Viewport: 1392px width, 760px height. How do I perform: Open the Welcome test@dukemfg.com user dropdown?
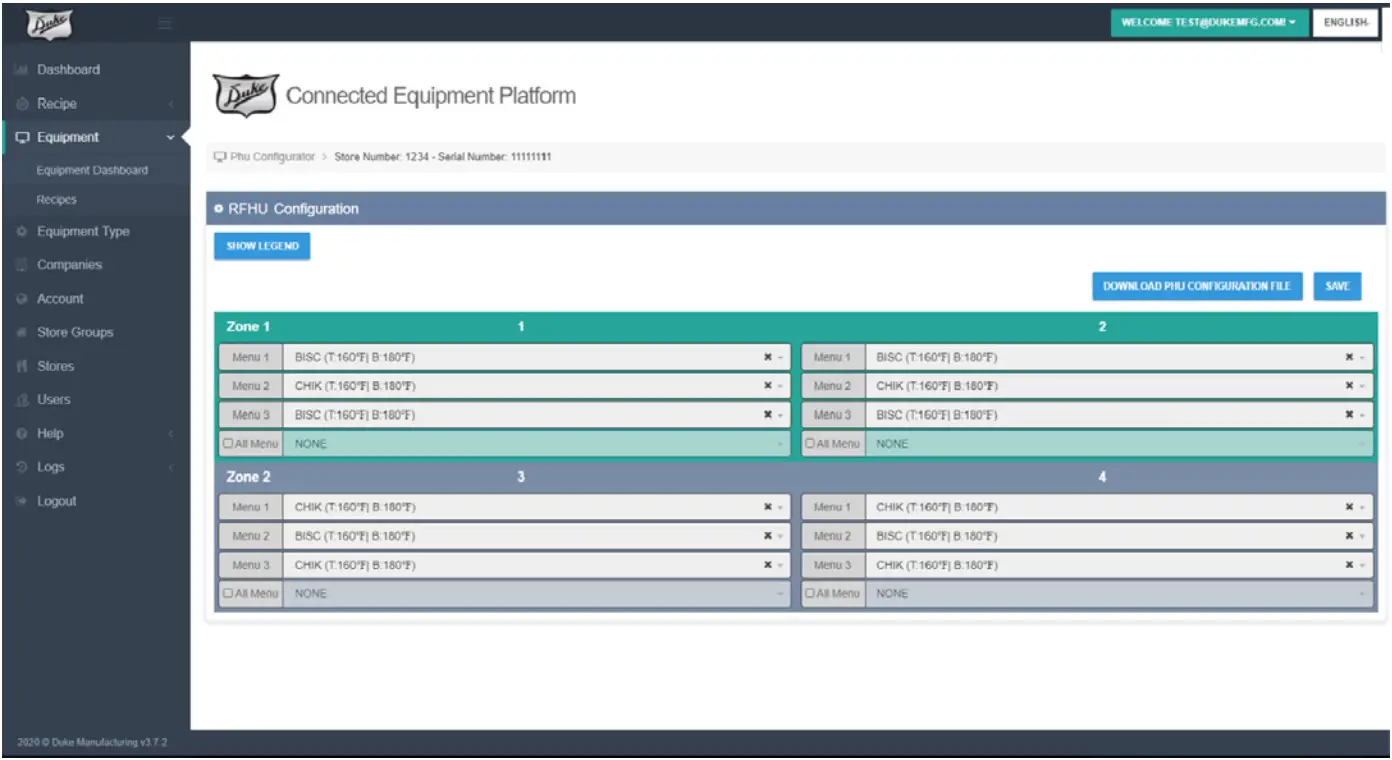pos(1209,23)
